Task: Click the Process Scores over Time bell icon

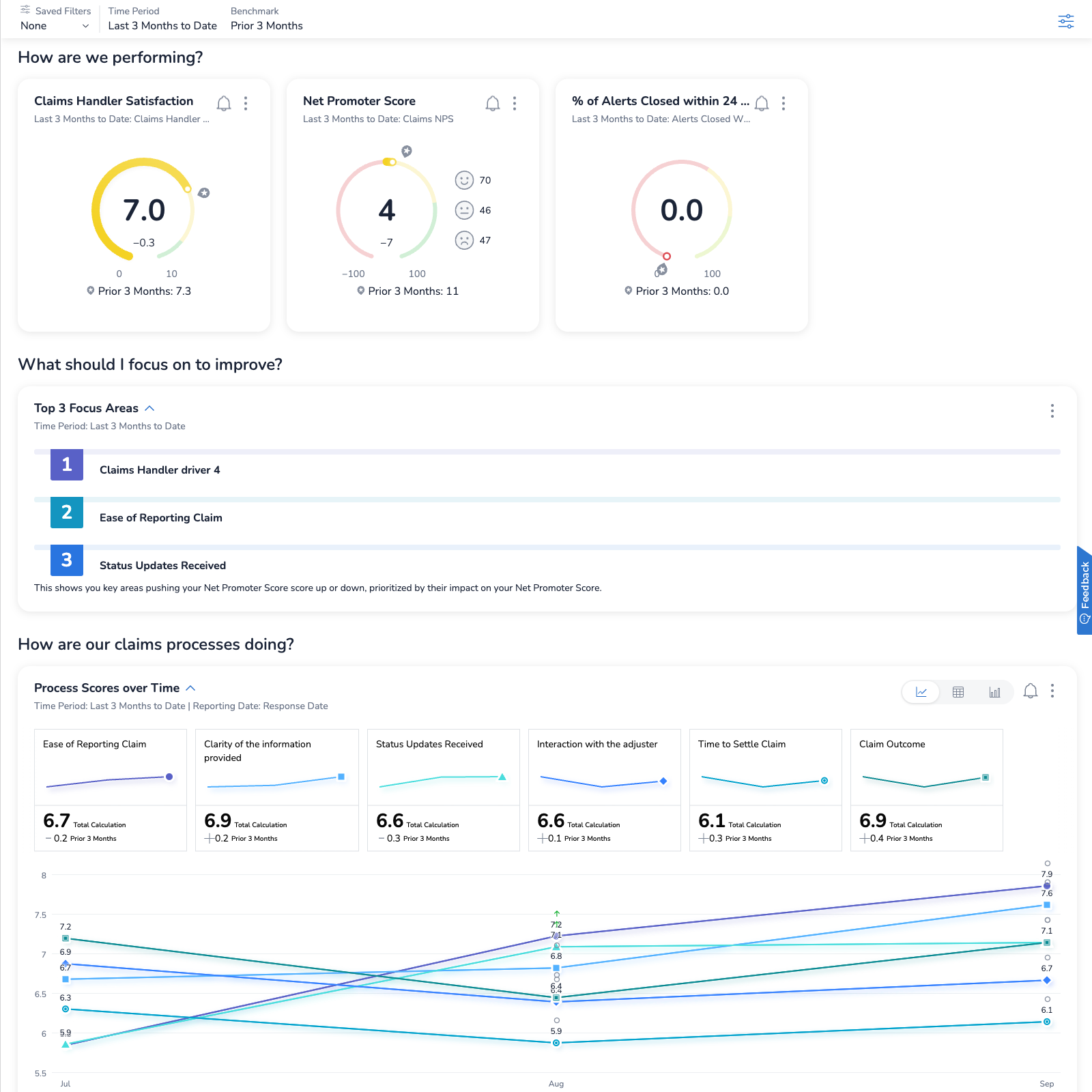Action: (1030, 691)
